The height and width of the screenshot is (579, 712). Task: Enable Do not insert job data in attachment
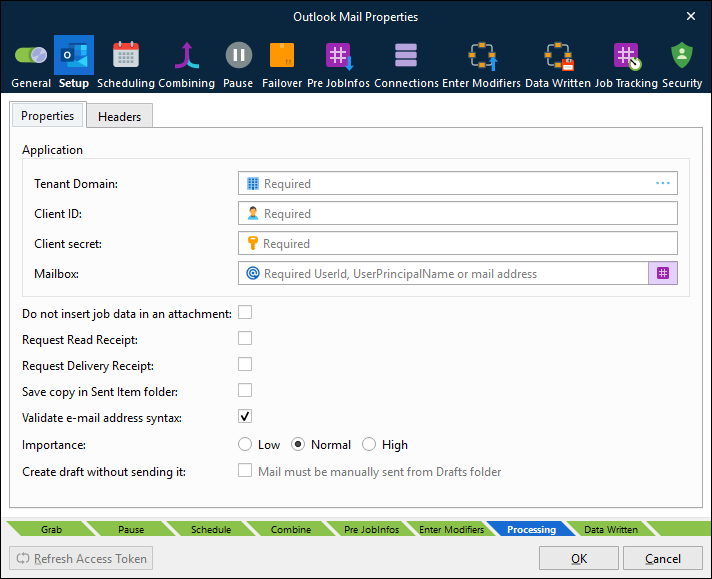pyautogui.click(x=245, y=312)
